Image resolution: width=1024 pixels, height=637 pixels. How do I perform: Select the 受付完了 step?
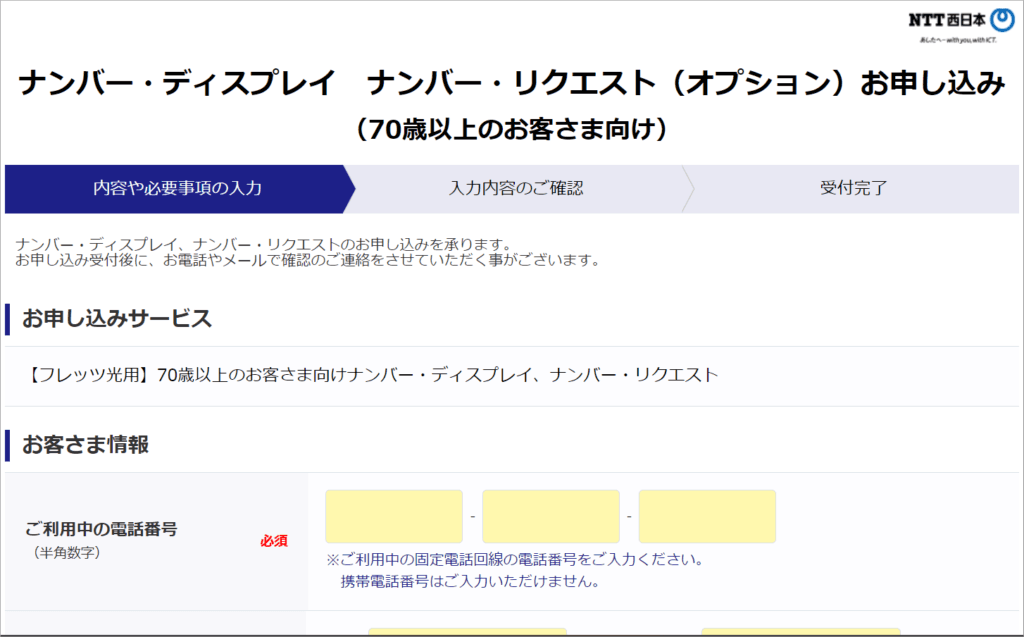tap(853, 188)
